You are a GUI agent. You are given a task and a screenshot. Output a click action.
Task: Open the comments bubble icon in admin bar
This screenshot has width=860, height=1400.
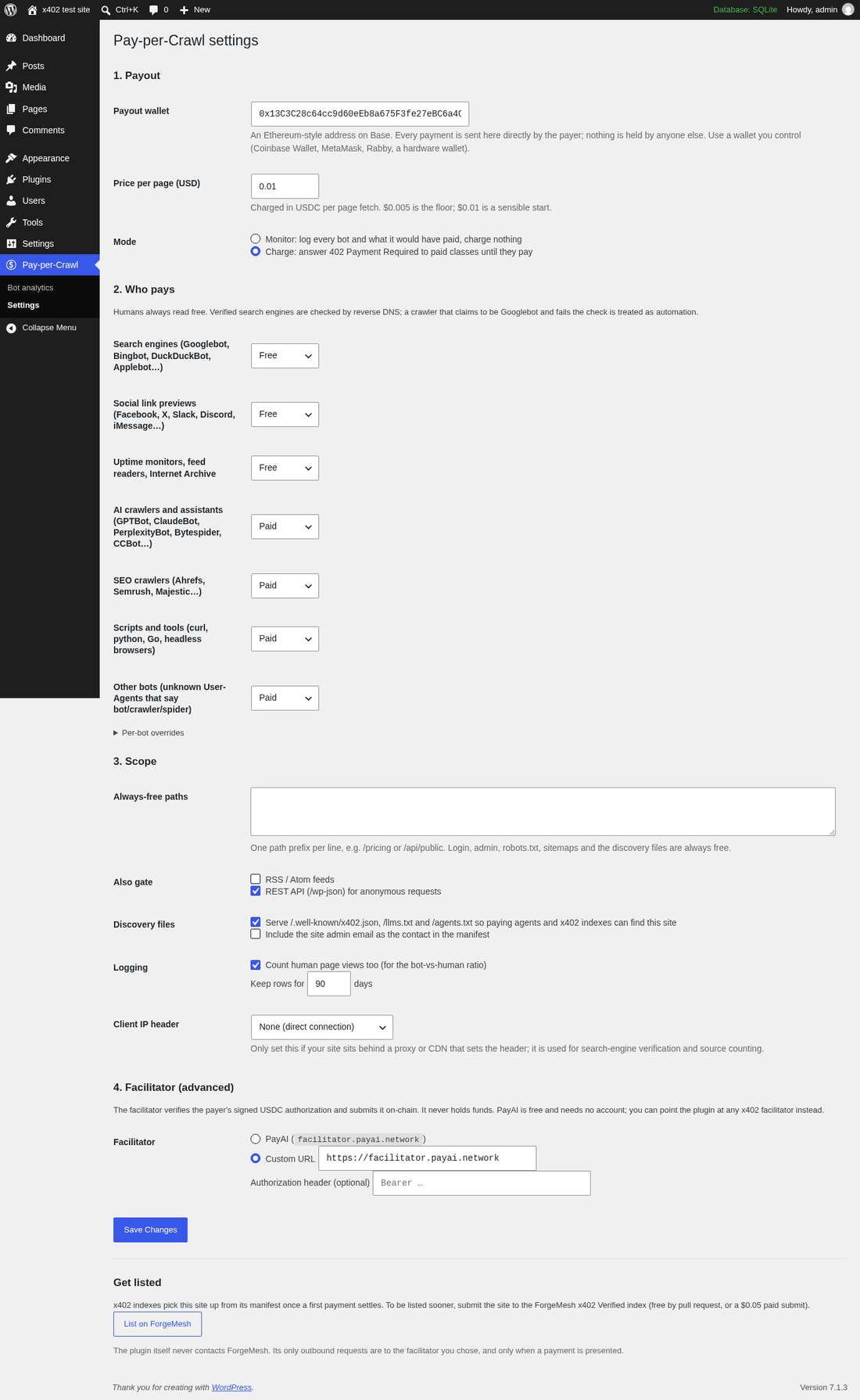tap(154, 9)
